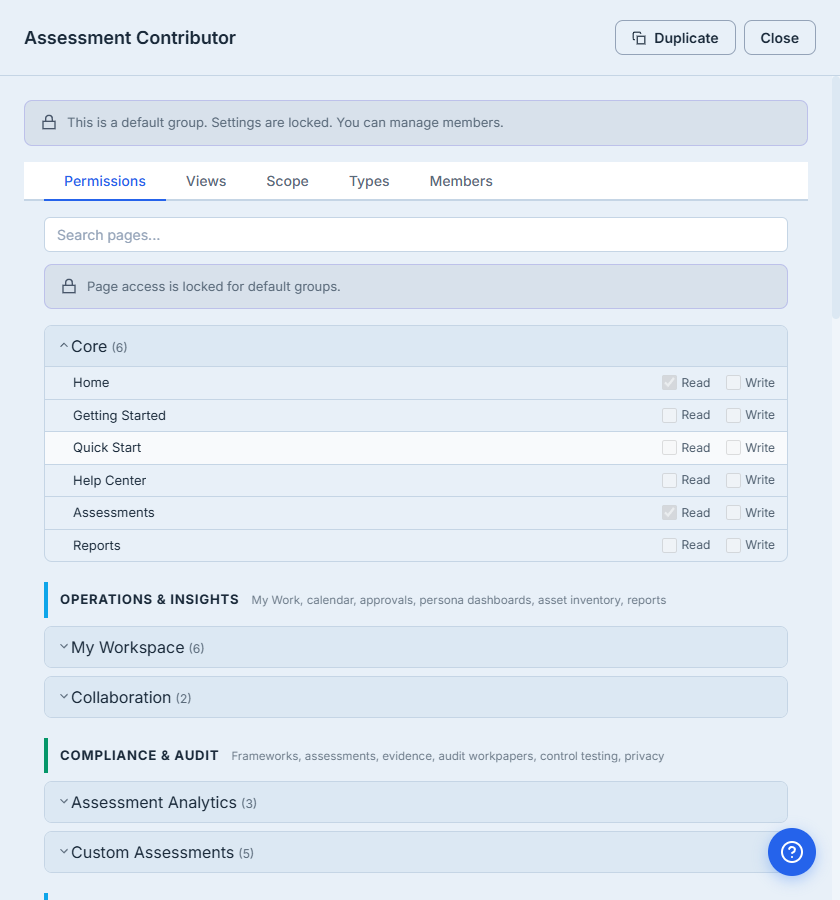The height and width of the screenshot is (900, 840).
Task: Toggle Read checkbox for Help Center
Action: (669, 480)
